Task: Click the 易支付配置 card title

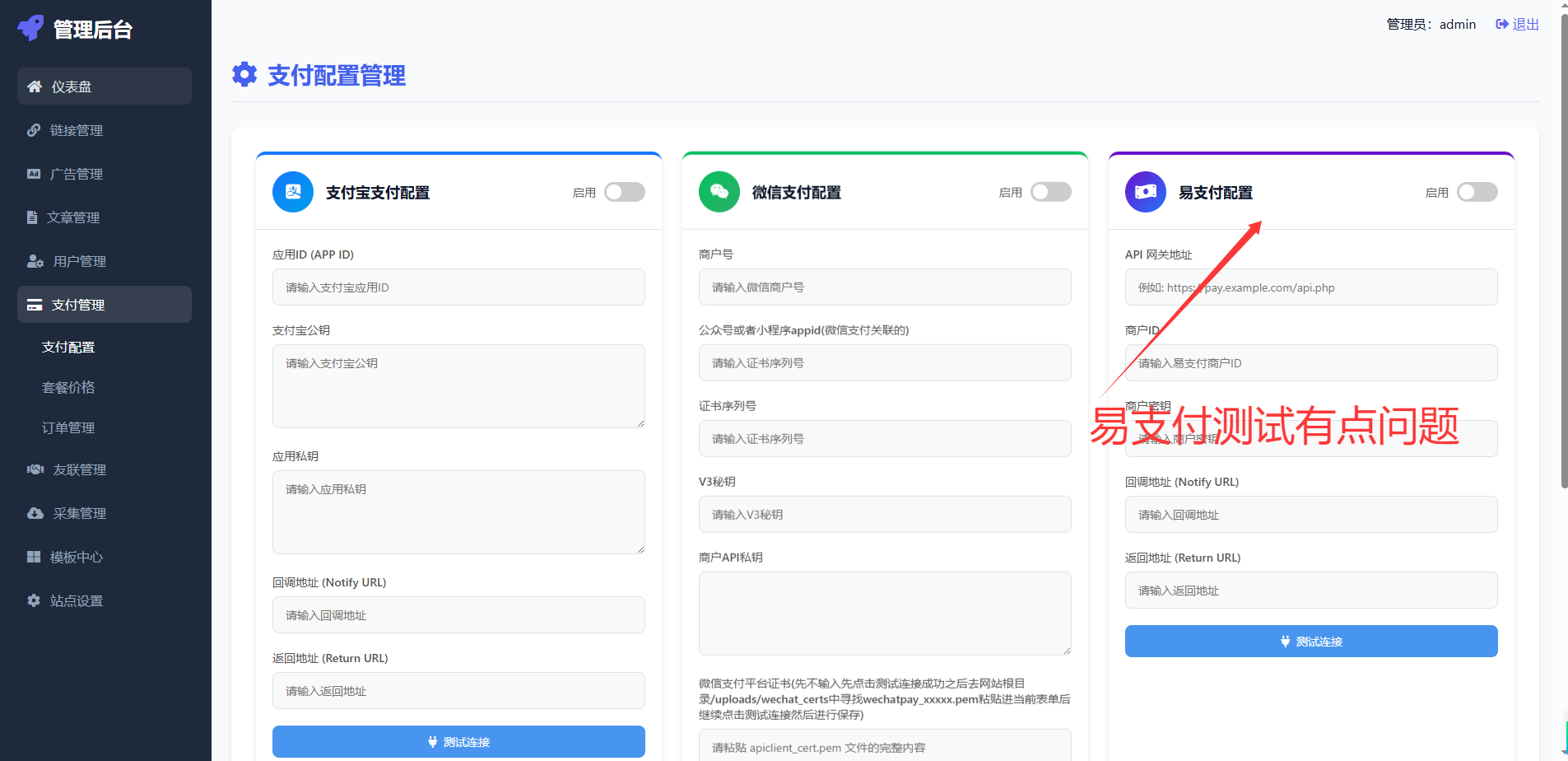Action: 1216,193
